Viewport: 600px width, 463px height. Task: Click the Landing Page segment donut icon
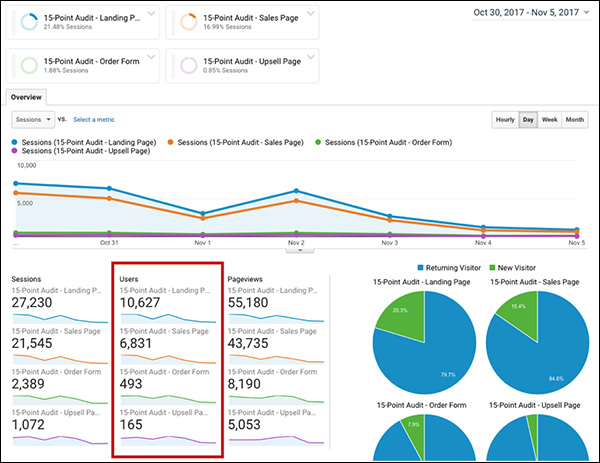coord(29,22)
